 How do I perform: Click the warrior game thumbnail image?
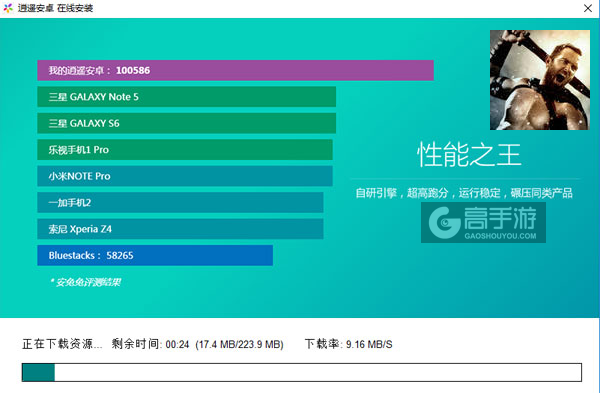[x=540, y=80]
